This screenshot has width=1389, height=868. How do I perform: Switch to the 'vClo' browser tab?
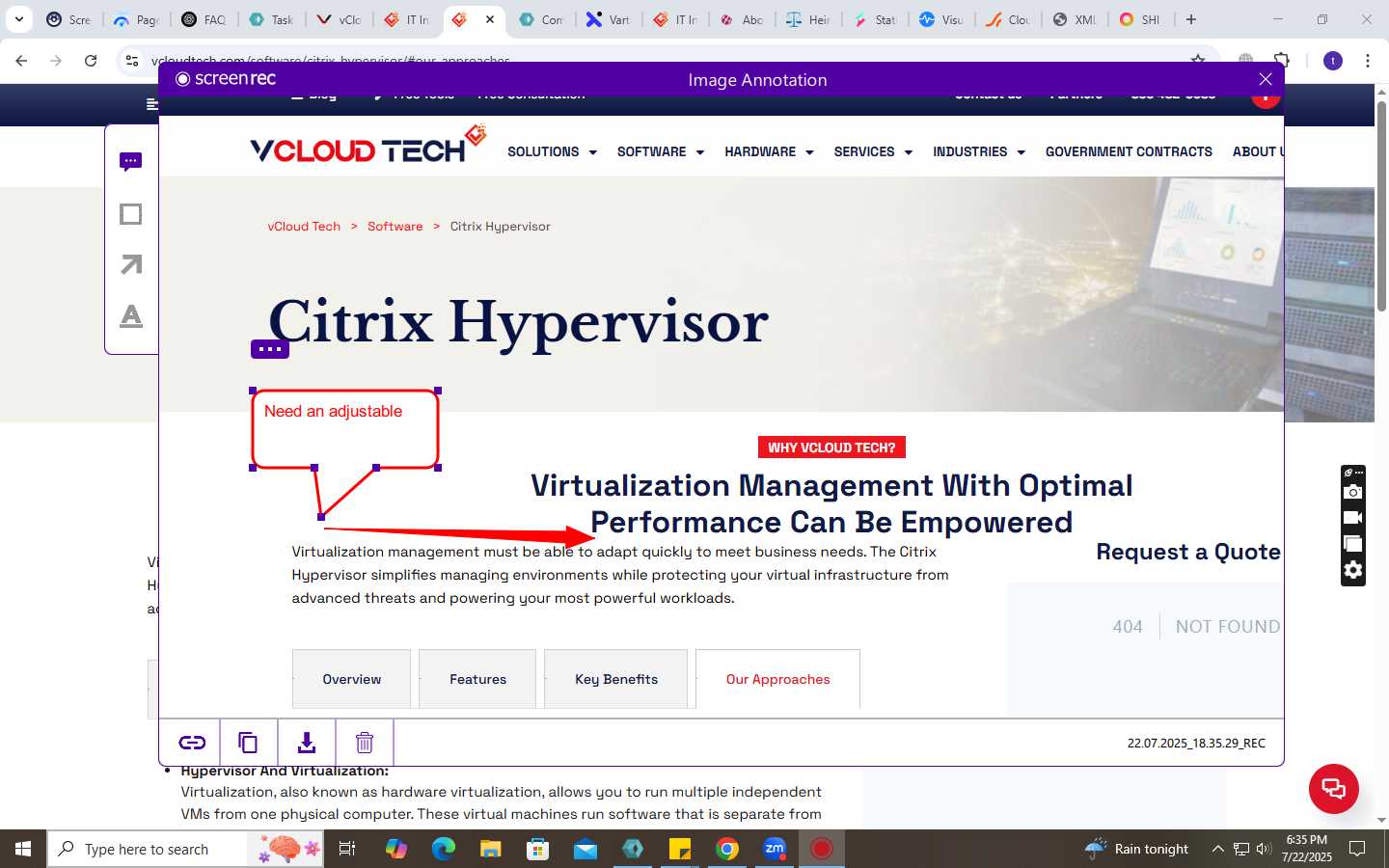pyautogui.click(x=339, y=19)
